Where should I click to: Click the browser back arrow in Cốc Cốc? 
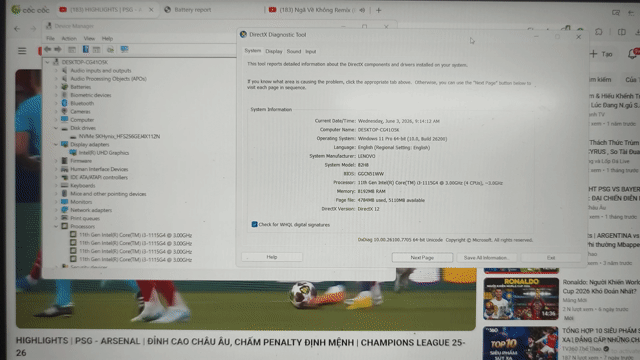click(x=17, y=29)
